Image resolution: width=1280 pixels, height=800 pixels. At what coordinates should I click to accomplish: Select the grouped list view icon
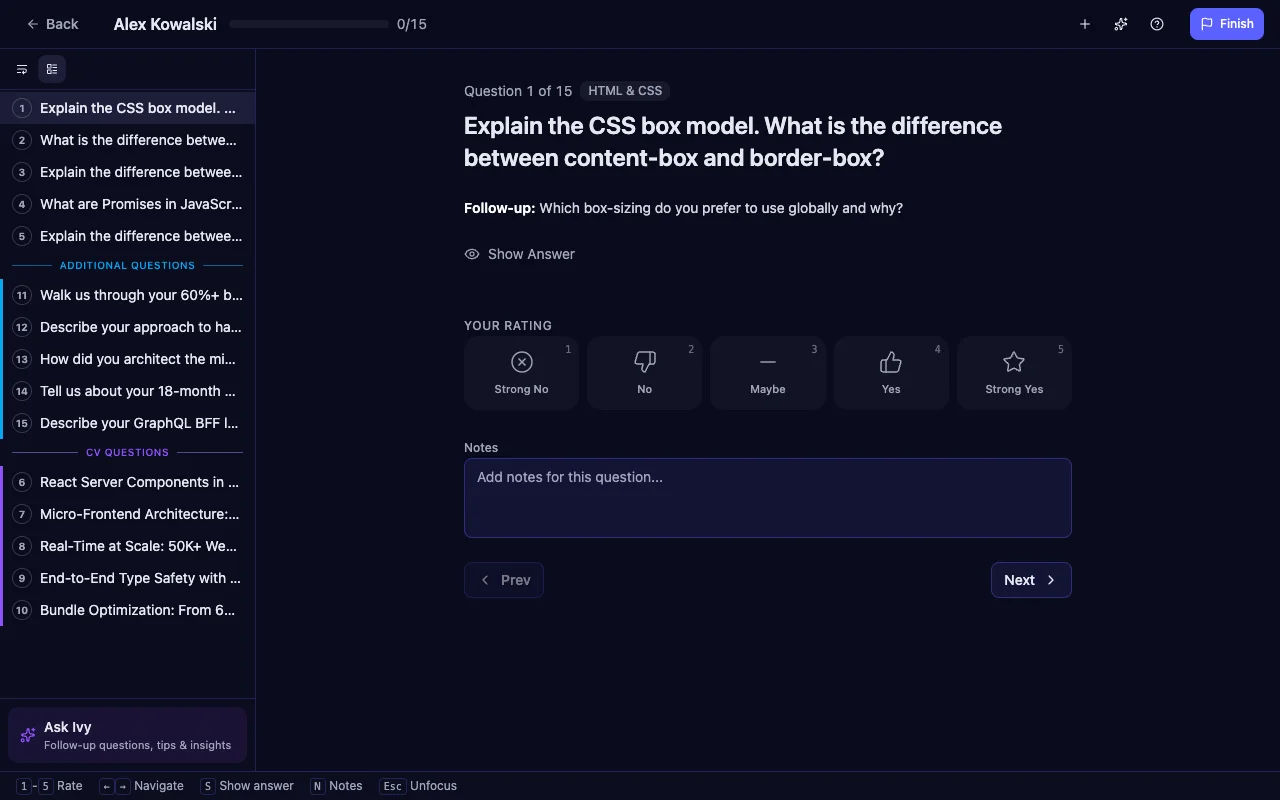[x=52, y=69]
